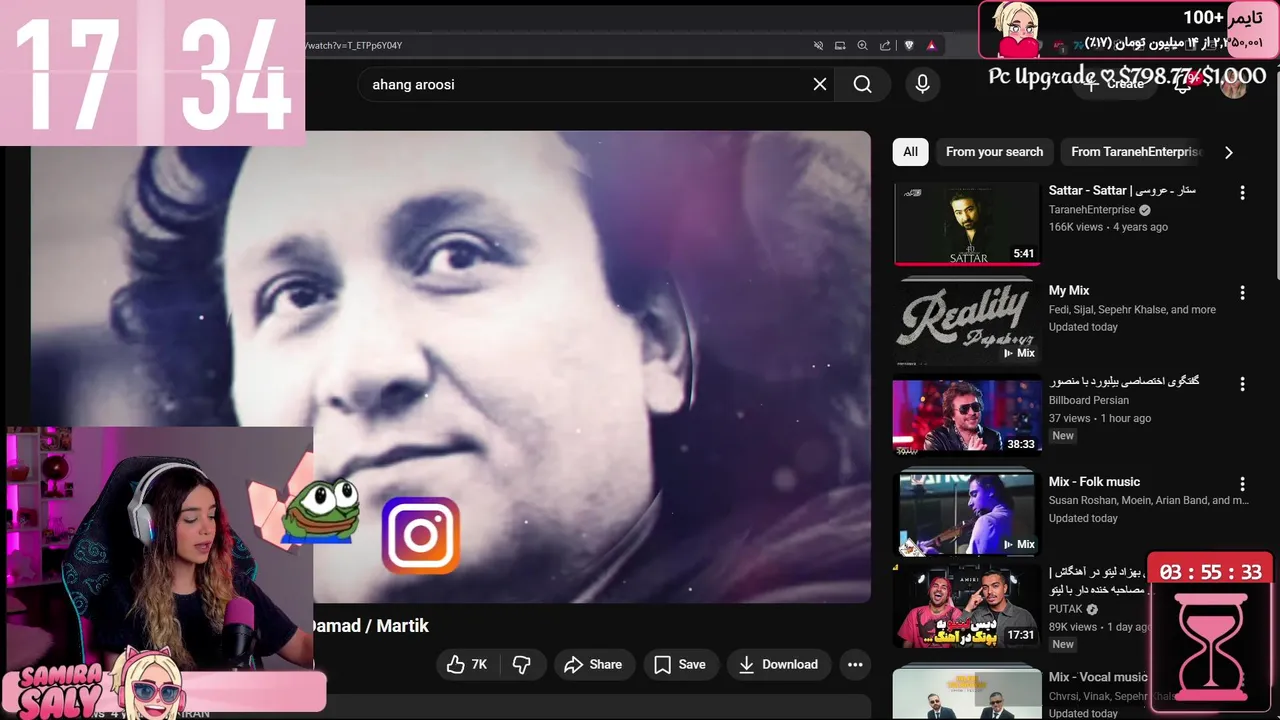The width and height of the screenshot is (1280, 720).
Task: Click the Damad / Martik video title
Action: (x=369, y=626)
